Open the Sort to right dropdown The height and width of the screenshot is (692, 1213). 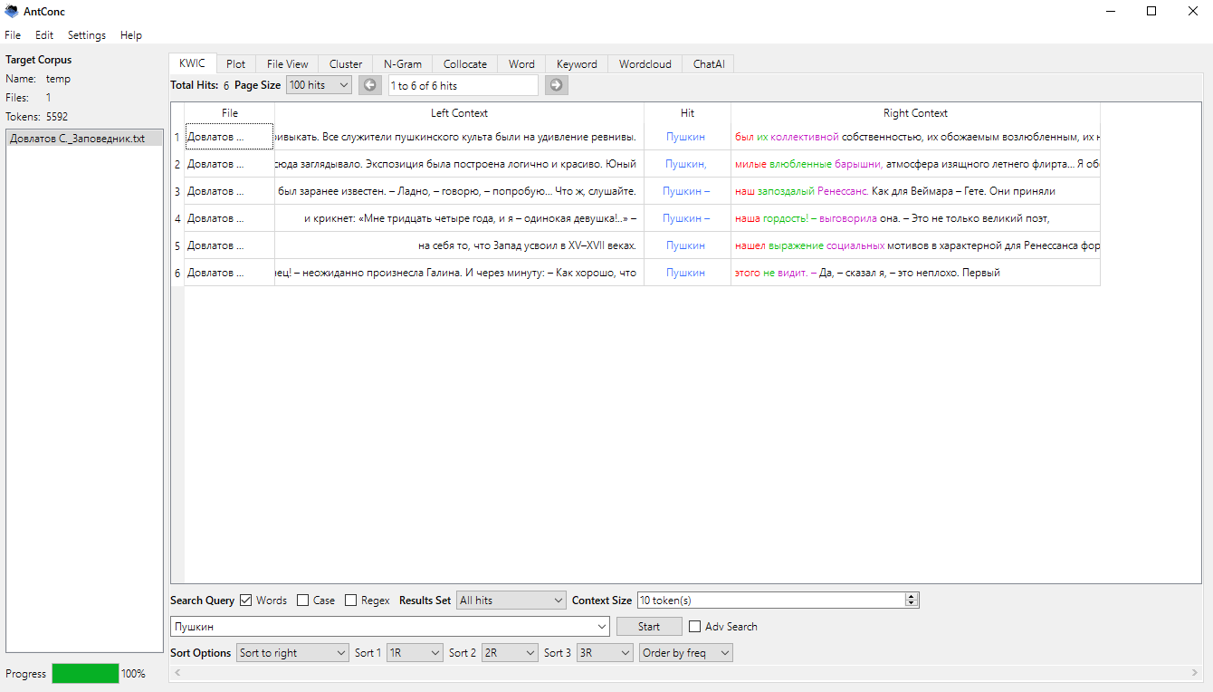click(x=292, y=652)
